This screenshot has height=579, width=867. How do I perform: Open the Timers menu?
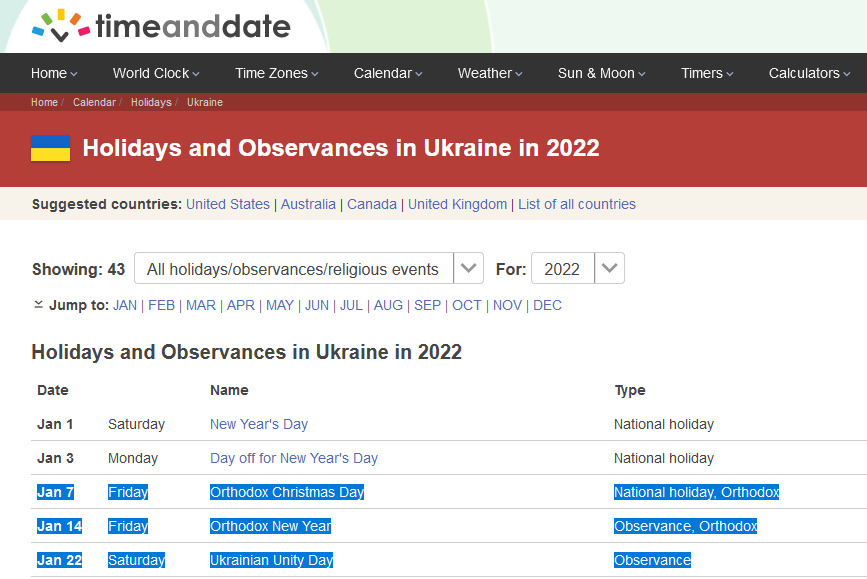(x=707, y=73)
